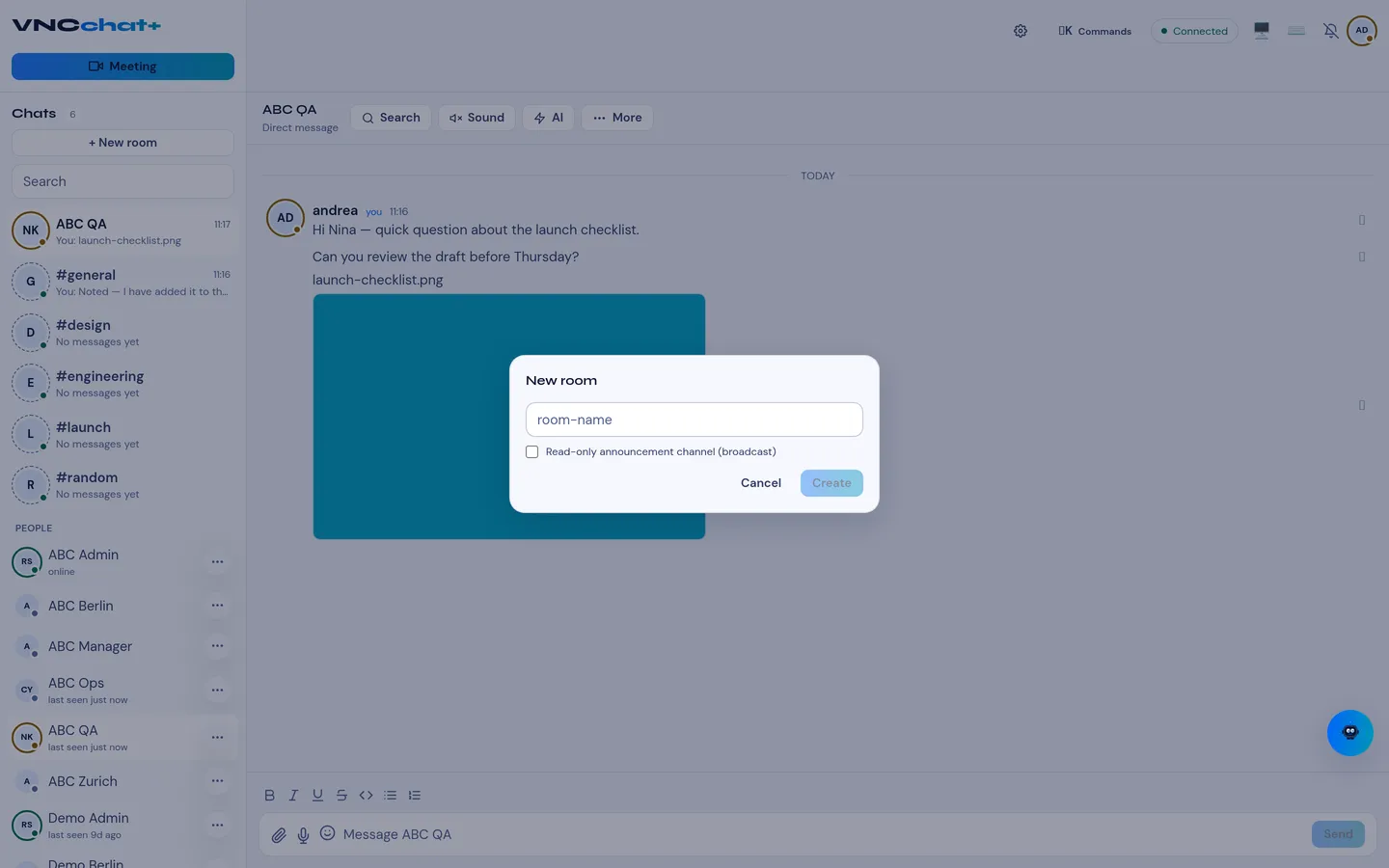Apply underline formatting in the composer

pyautogui.click(x=317, y=796)
